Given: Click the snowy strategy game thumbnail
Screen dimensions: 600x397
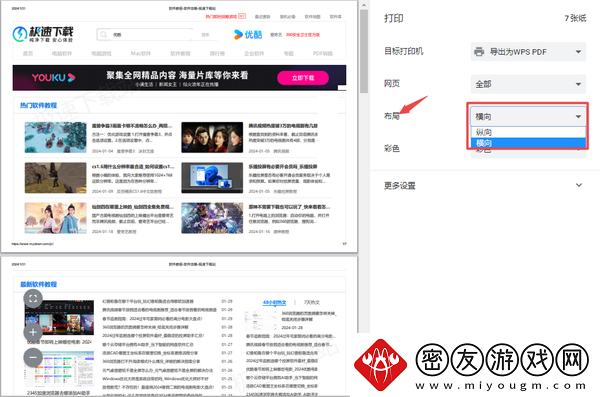Looking at the screenshot, I should [x=55, y=137].
